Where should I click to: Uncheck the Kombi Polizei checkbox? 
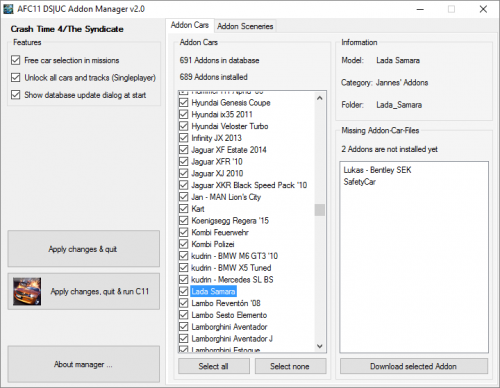click(x=184, y=244)
